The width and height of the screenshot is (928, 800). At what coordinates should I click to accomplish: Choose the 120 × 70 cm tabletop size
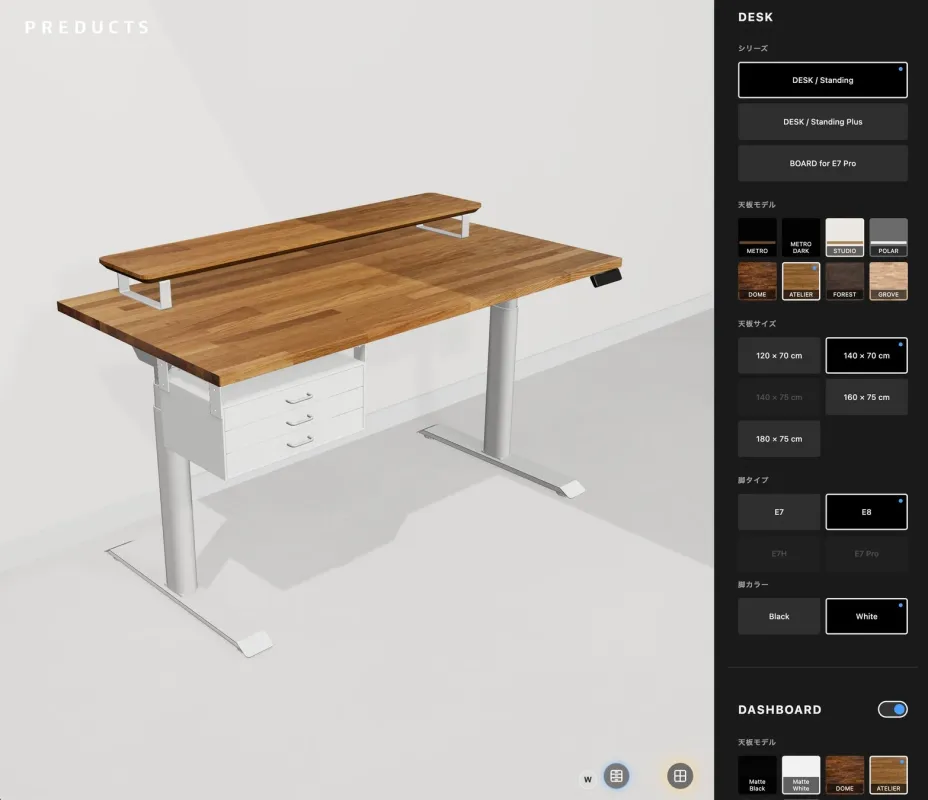tap(779, 356)
